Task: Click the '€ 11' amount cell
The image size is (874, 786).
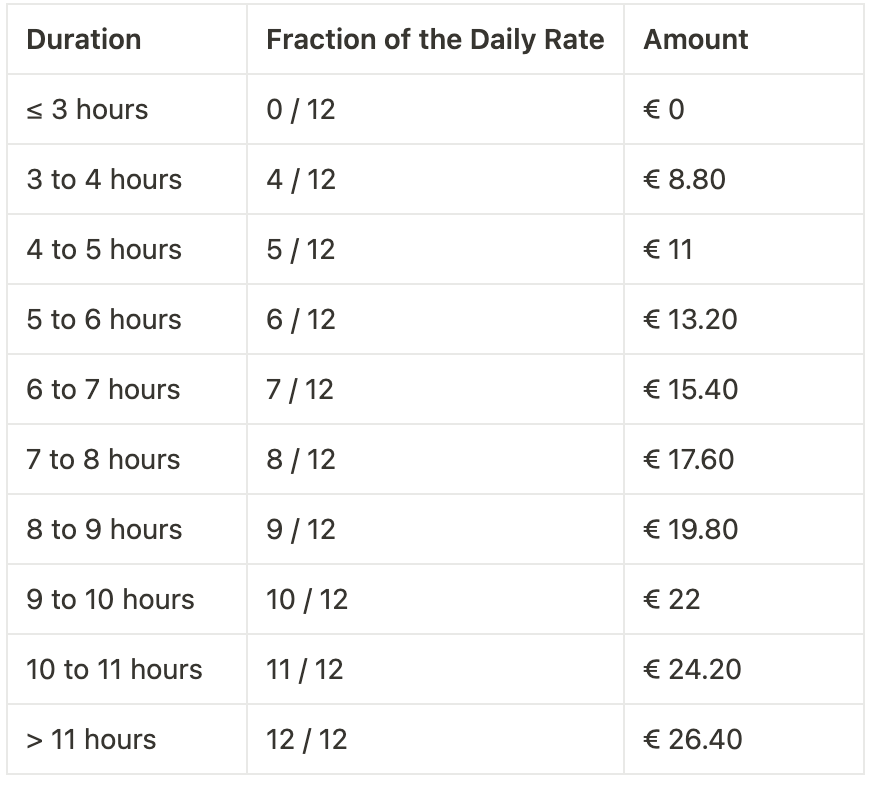Action: (x=744, y=249)
